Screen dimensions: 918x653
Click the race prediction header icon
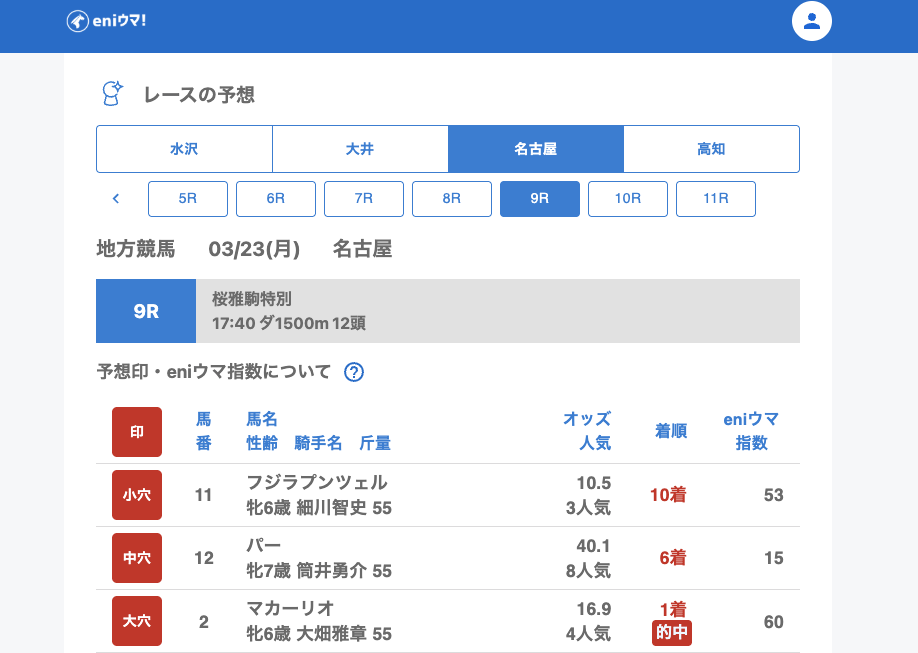tap(113, 94)
